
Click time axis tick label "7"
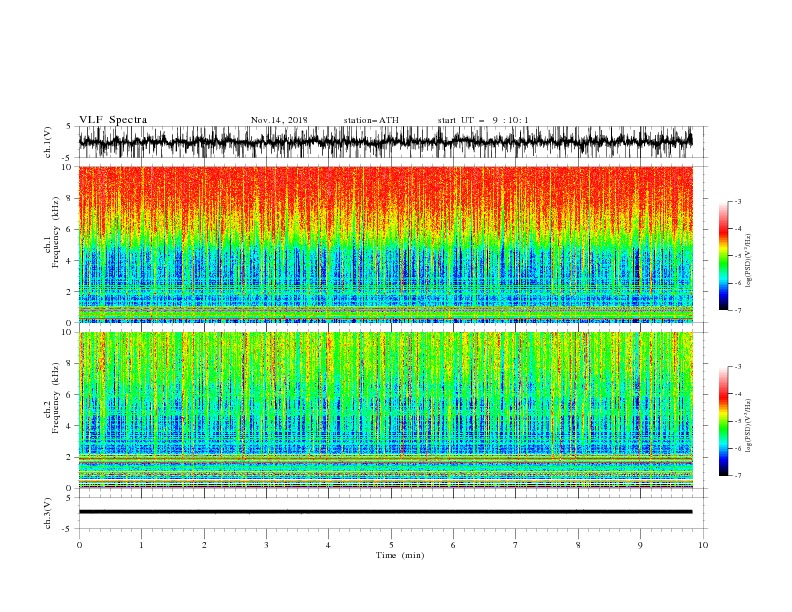click(x=516, y=545)
